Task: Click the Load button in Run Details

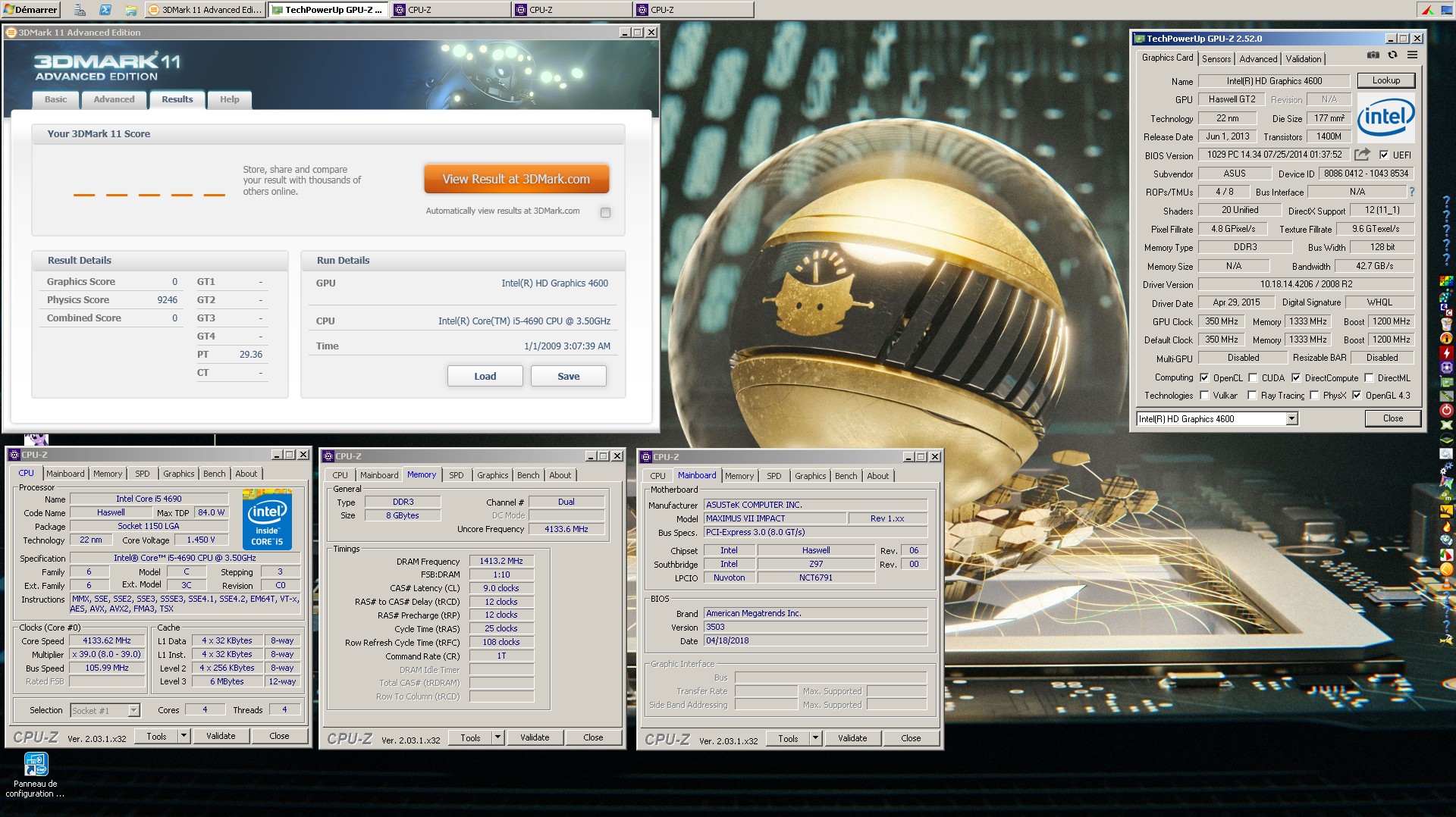Action: [x=485, y=376]
